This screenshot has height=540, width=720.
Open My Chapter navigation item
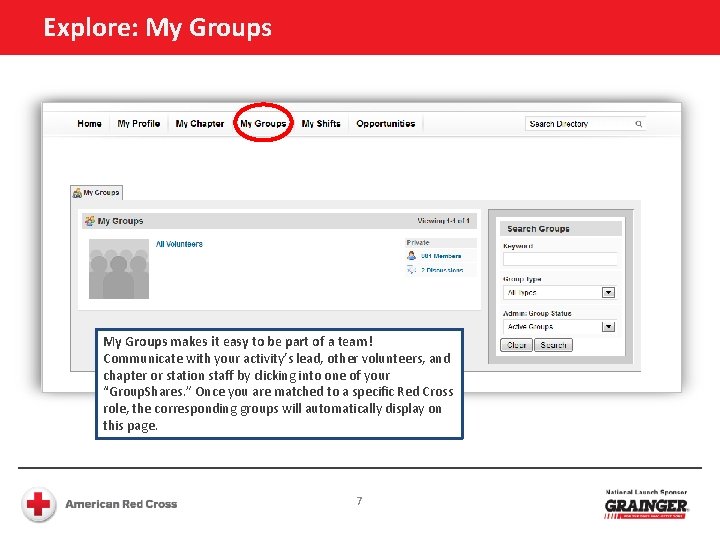click(200, 124)
